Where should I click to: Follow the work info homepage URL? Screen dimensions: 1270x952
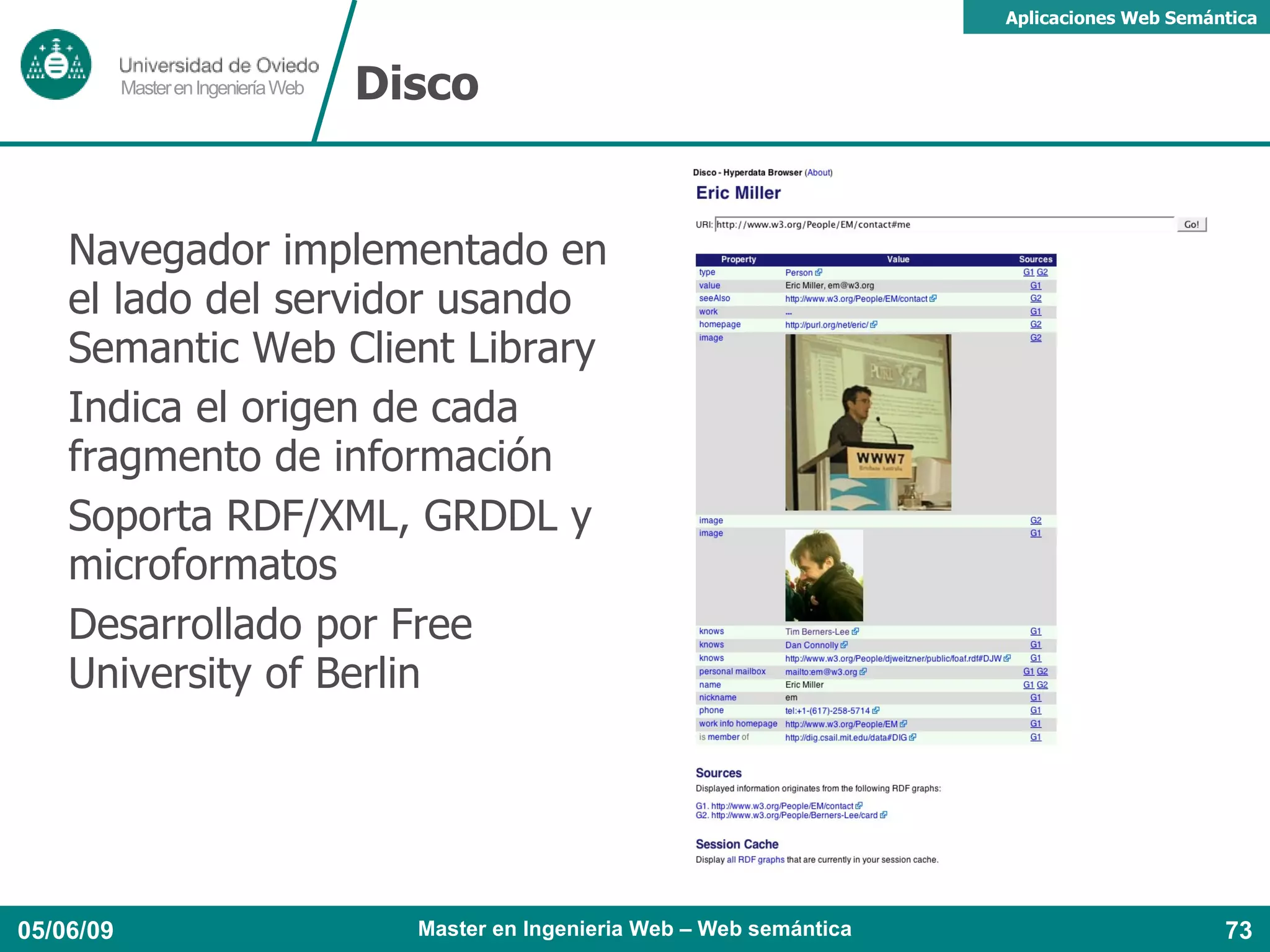tap(841, 724)
